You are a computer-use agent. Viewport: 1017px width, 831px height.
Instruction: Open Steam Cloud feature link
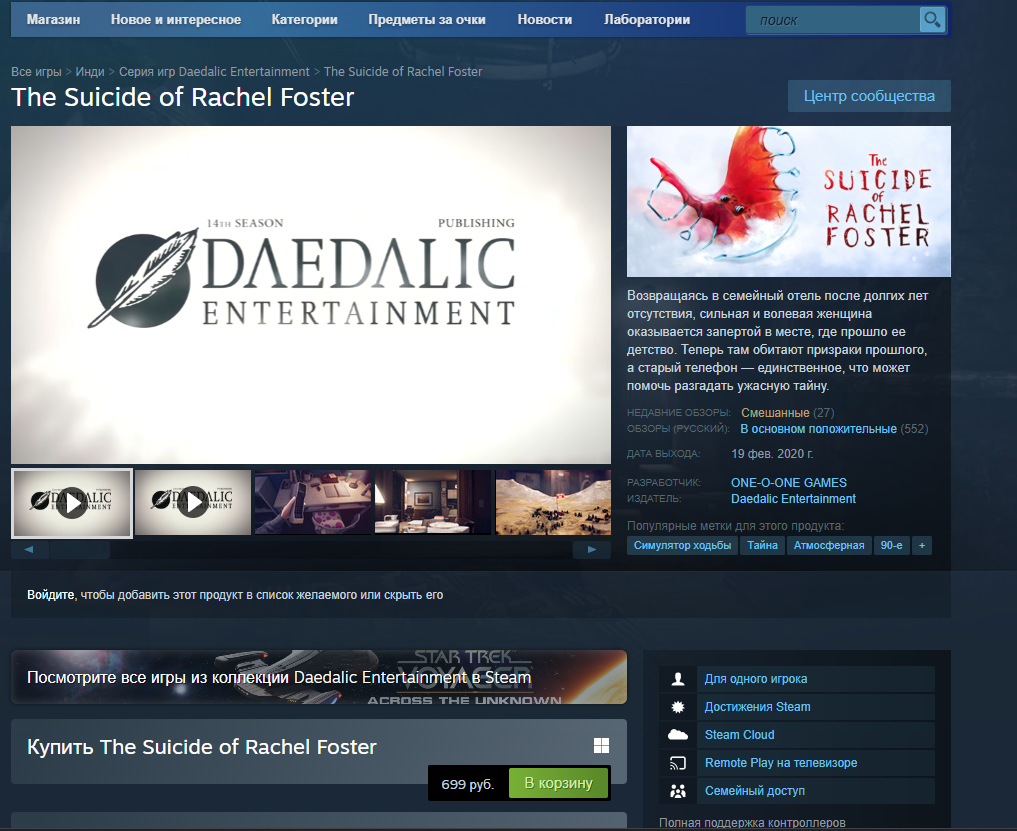coord(739,734)
